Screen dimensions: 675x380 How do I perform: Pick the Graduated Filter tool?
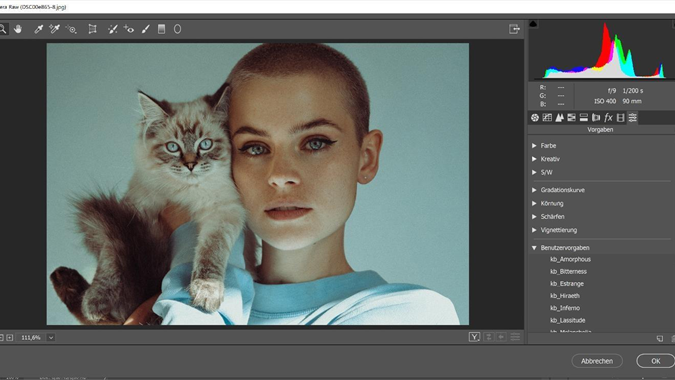pyautogui.click(x=161, y=29)
